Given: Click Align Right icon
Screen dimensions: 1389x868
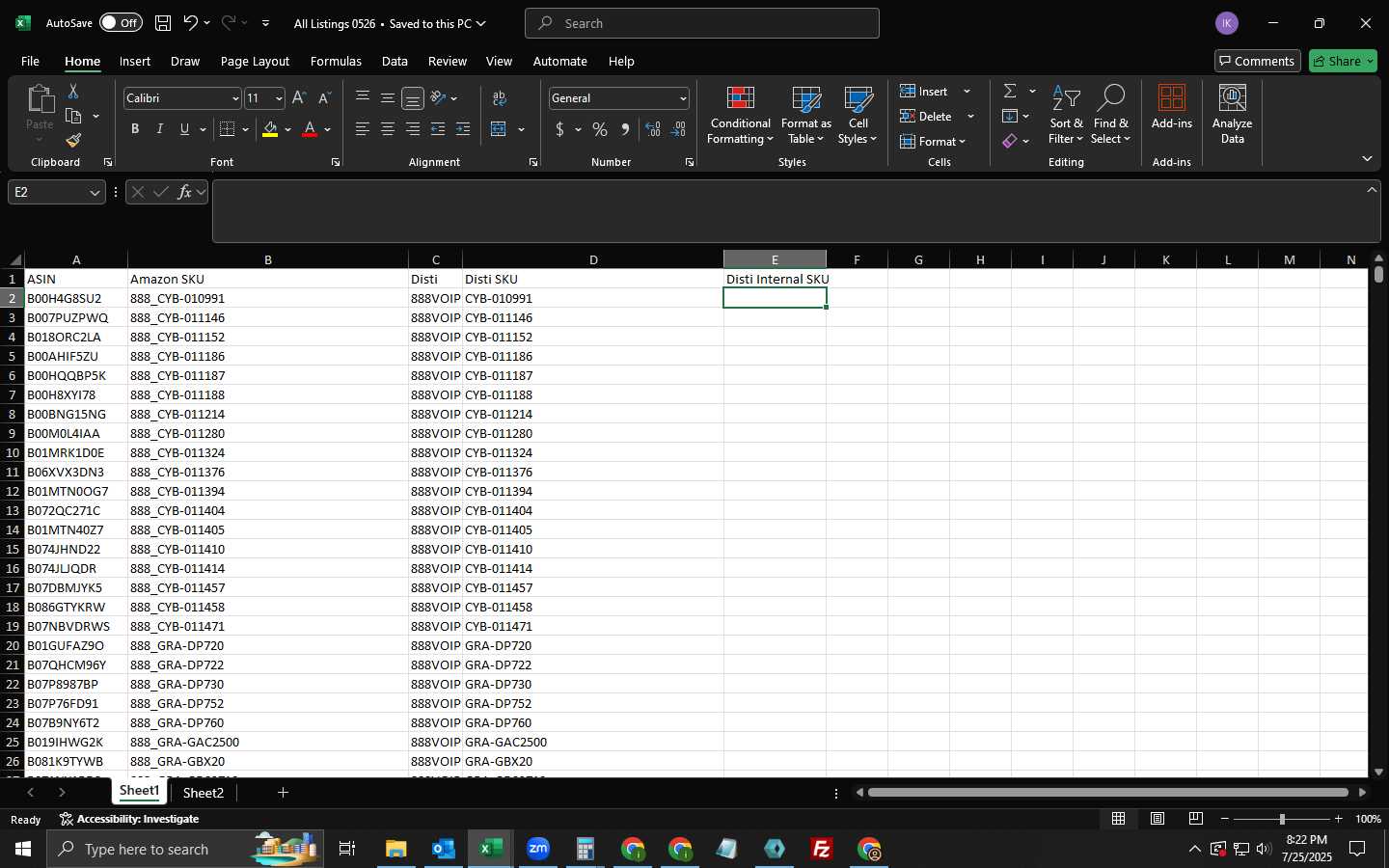Looking at the screenshot, I should pos(413,129).
